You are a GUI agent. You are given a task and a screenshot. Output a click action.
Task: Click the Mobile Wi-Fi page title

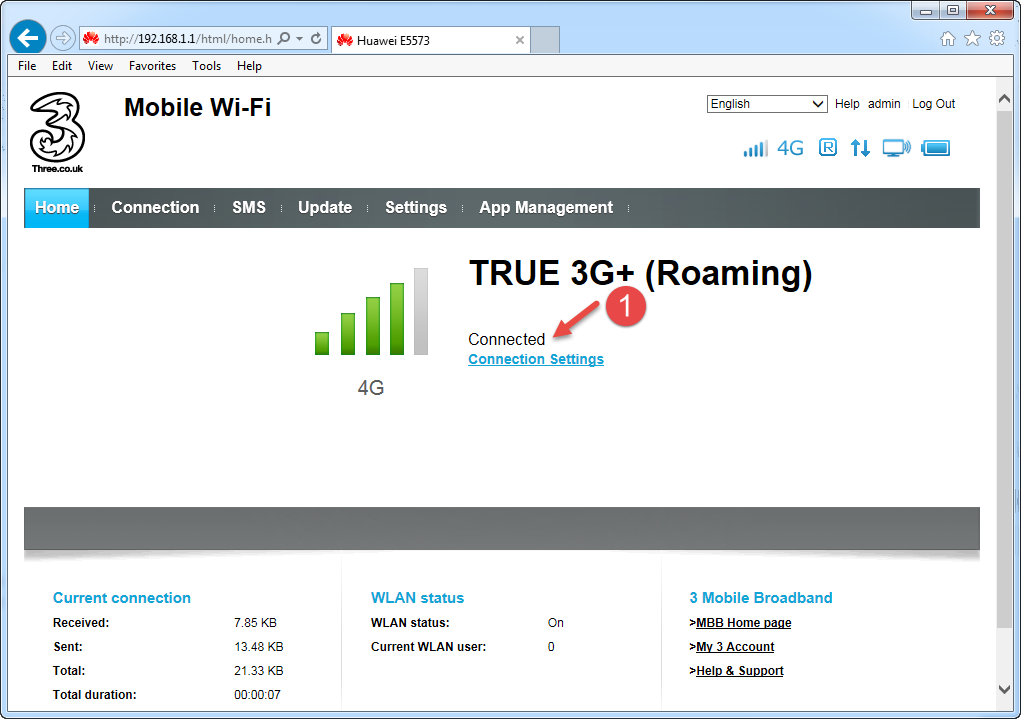point(197,107)
